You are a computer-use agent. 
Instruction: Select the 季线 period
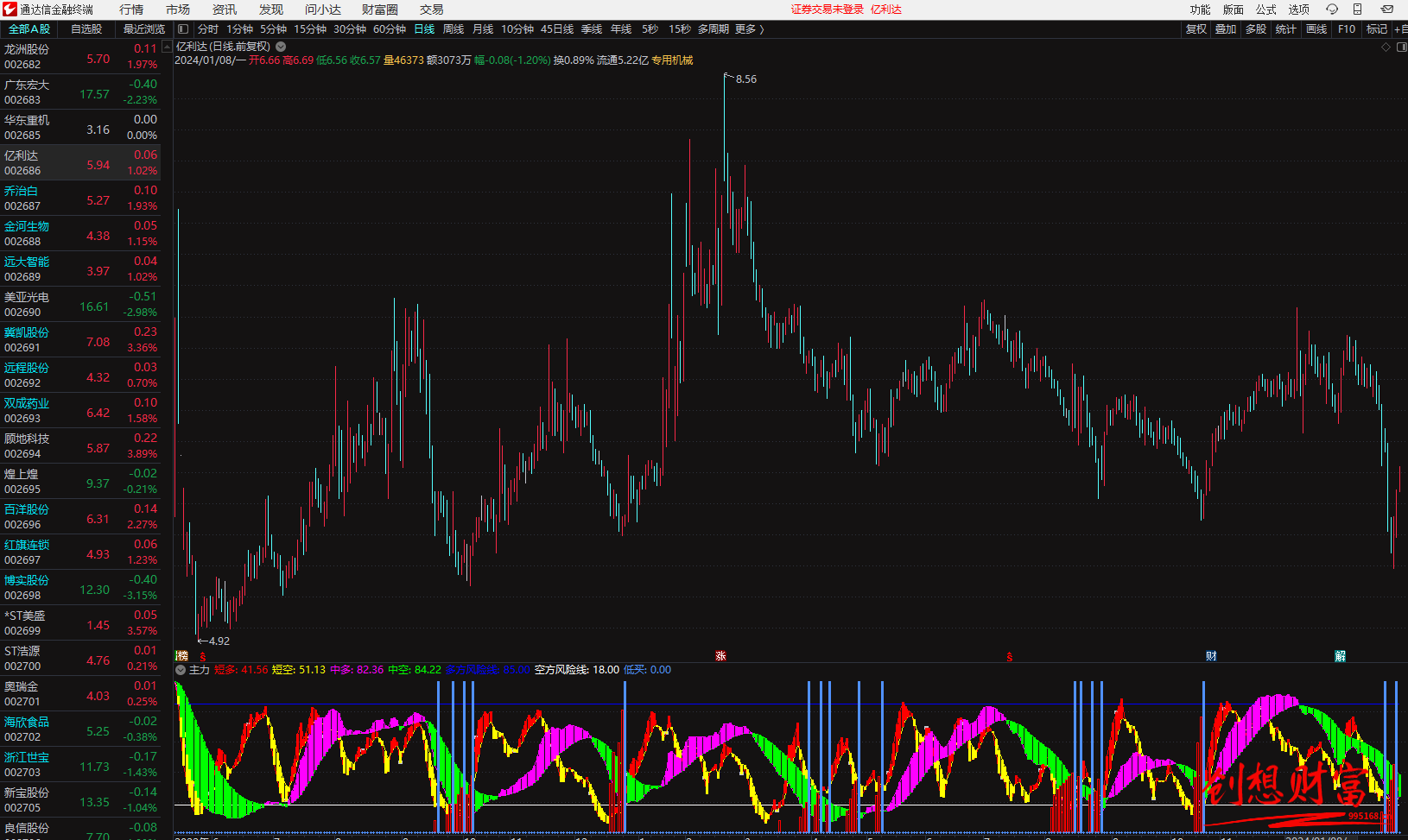592,29
